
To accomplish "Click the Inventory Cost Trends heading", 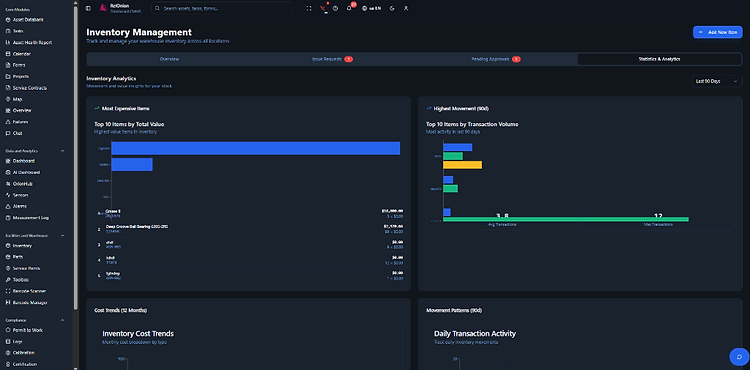I will pyautogui.click(x=138, y=334).
